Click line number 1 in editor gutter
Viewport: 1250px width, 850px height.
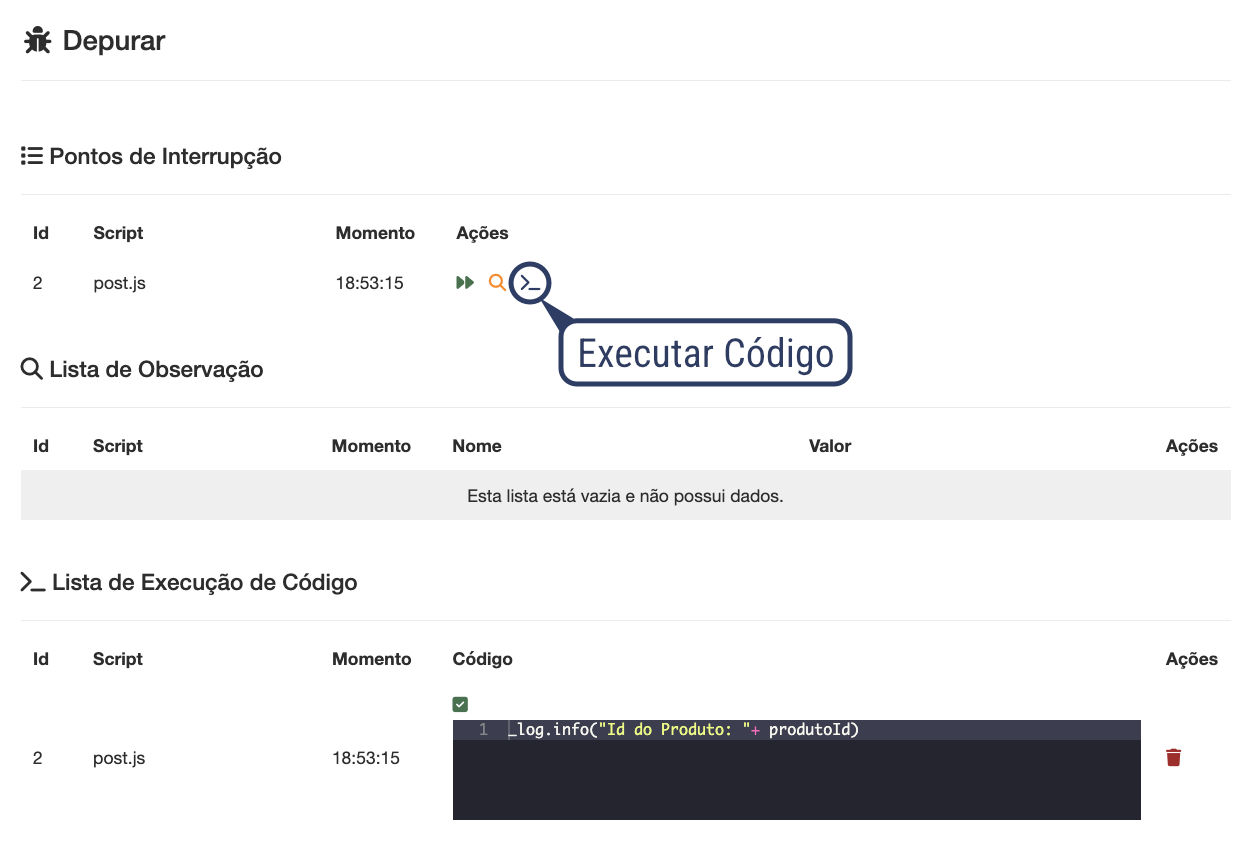pyautogui.click(x=483, y=730)
